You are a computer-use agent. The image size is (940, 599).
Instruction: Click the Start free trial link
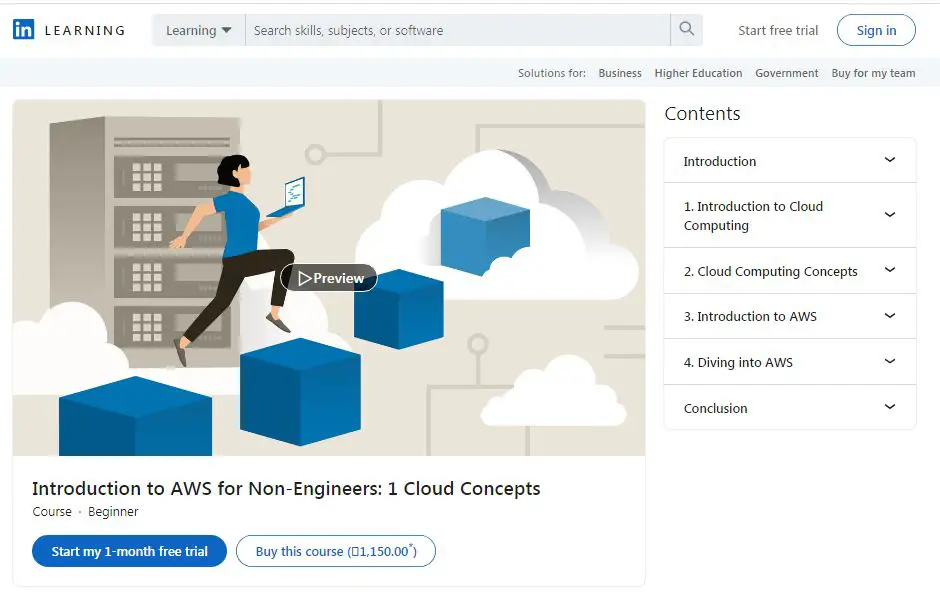(x=778, y=29)
